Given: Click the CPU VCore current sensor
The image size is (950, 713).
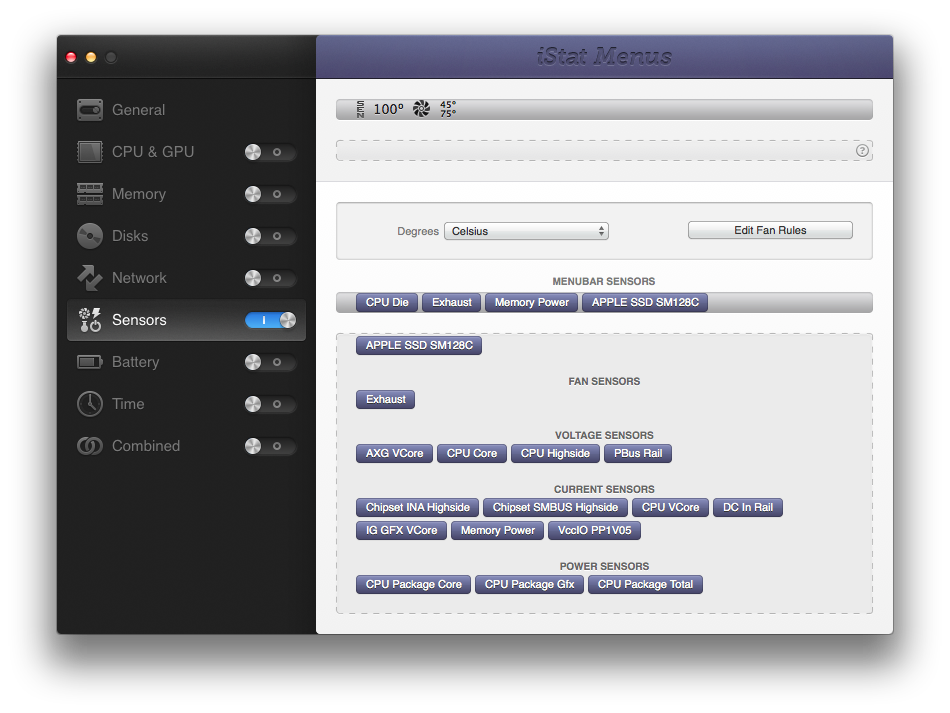Looking at the screenshot, I should pos(671,507).
